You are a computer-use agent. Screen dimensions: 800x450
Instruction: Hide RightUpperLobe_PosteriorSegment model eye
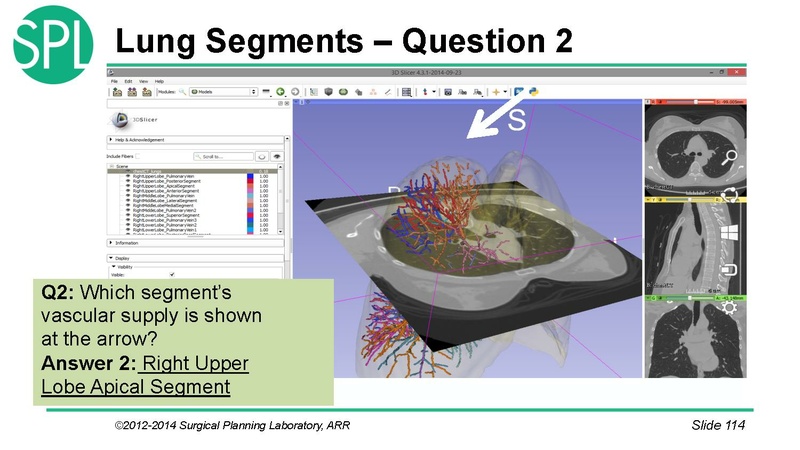click(x=128, y=181)
